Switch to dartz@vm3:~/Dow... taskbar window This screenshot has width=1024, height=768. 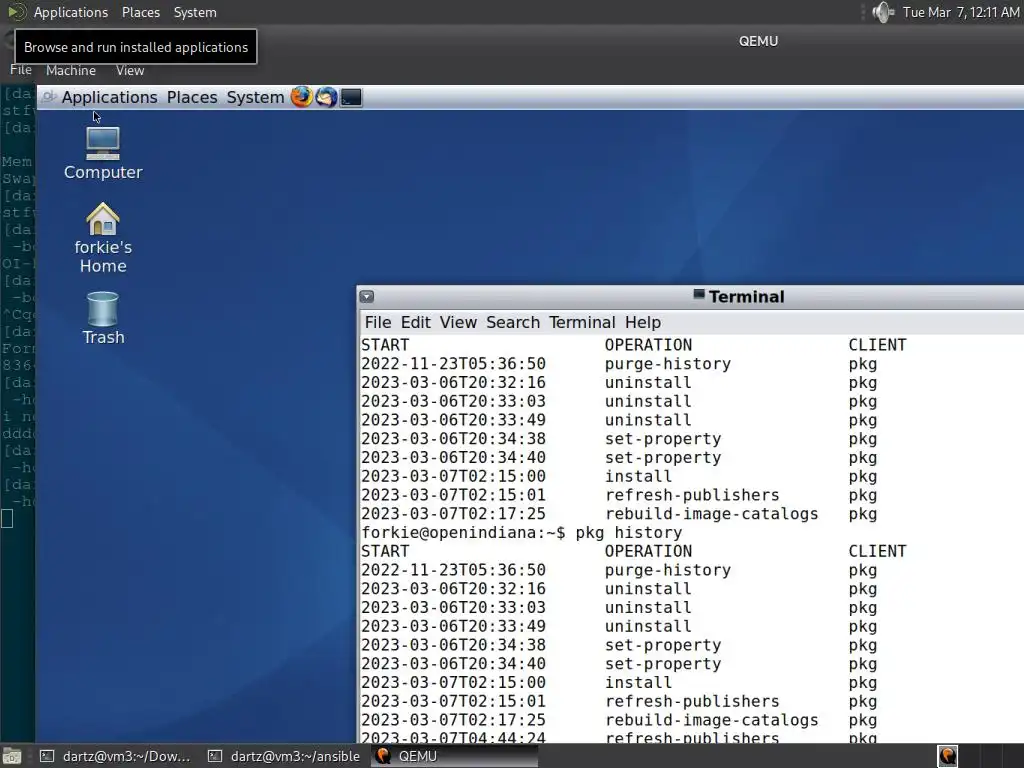[x=115, y=756]
